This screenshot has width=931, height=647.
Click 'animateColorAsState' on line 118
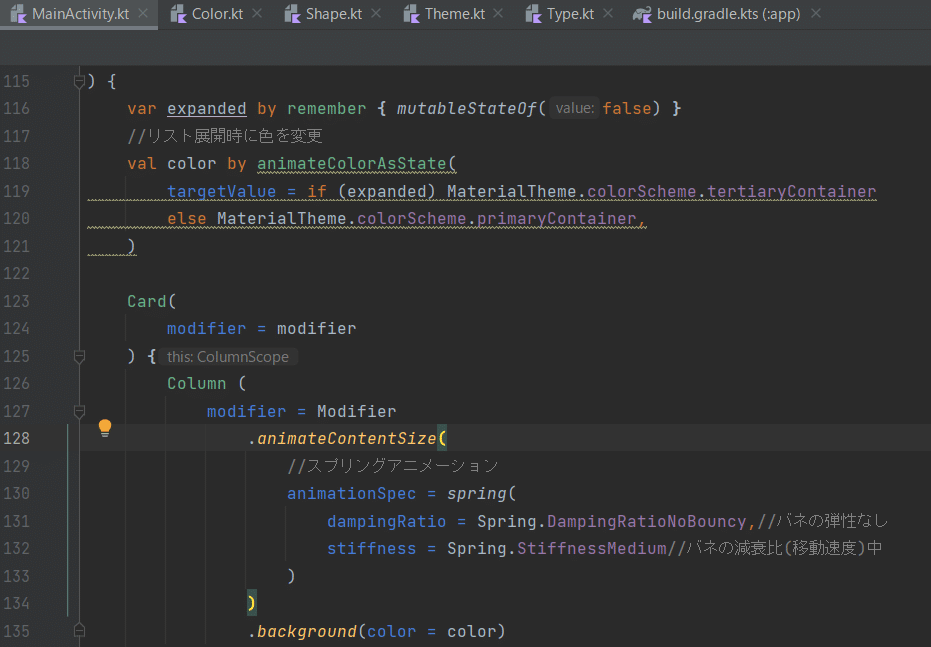pos(352,163)
